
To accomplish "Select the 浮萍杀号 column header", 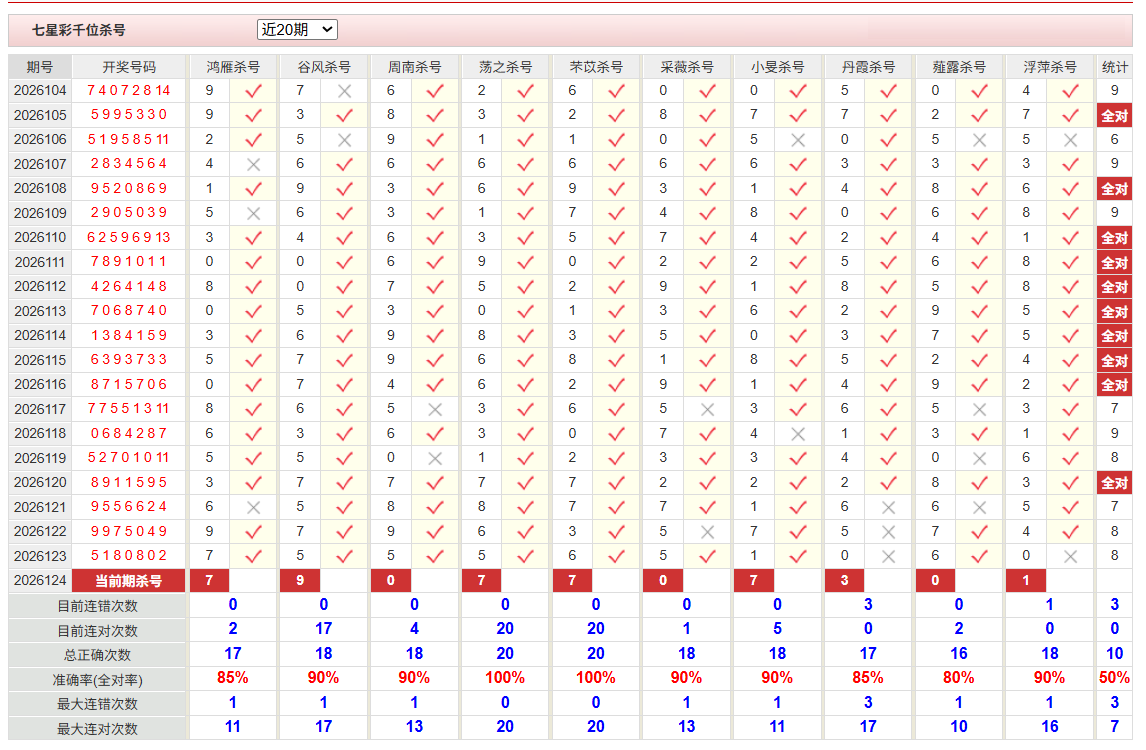I will 1050,67.
